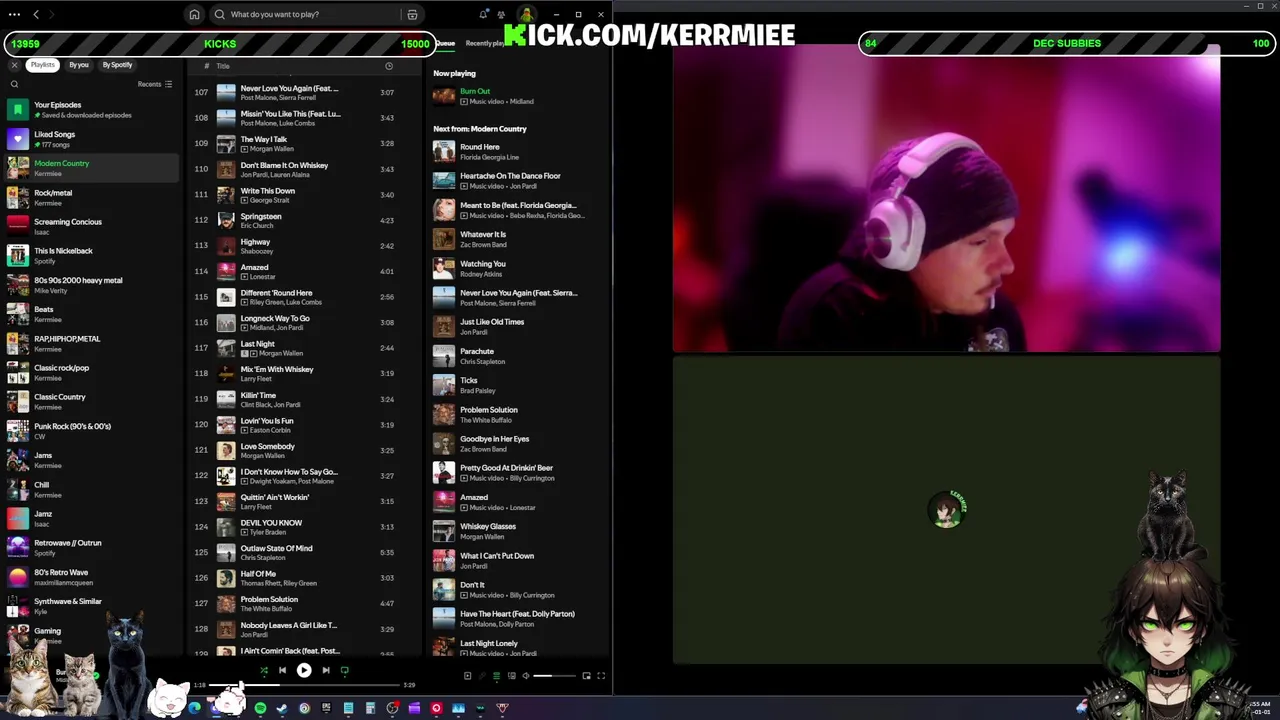The height and width of the screenshot is (720, 1280).
Task: Go back with the left arrow
Action: pyautogui.click(x=36, y=14)
